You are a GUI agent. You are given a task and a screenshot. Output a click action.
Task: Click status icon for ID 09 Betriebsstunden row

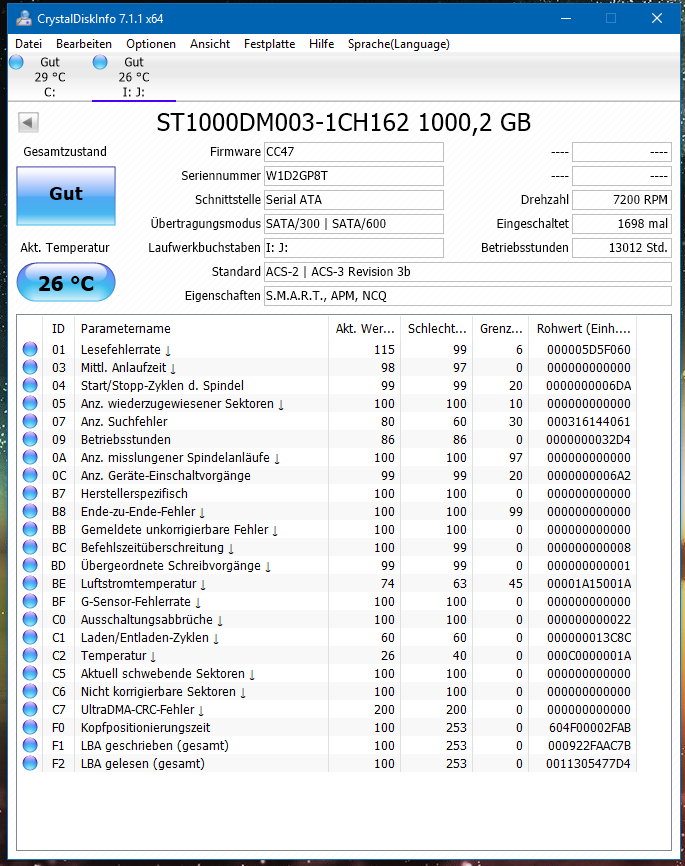coord(30,439)
